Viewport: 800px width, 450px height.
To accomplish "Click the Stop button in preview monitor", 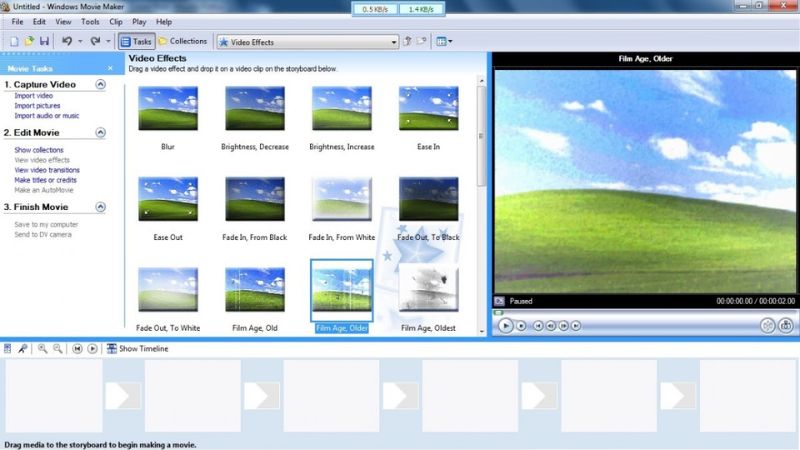I will (521, 326).
